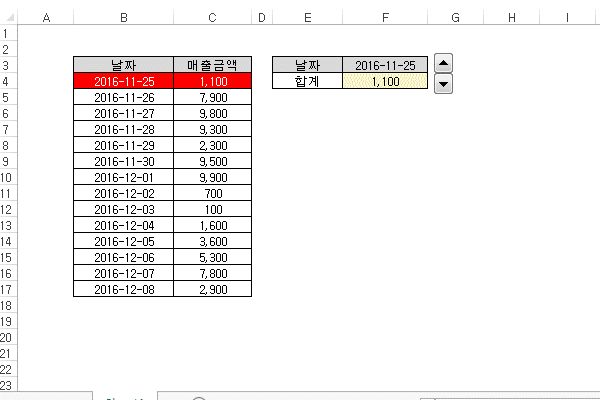This screenshot has height=400, width=600.
Task: Select cell with amount 9,500
Action: point(212,162)
